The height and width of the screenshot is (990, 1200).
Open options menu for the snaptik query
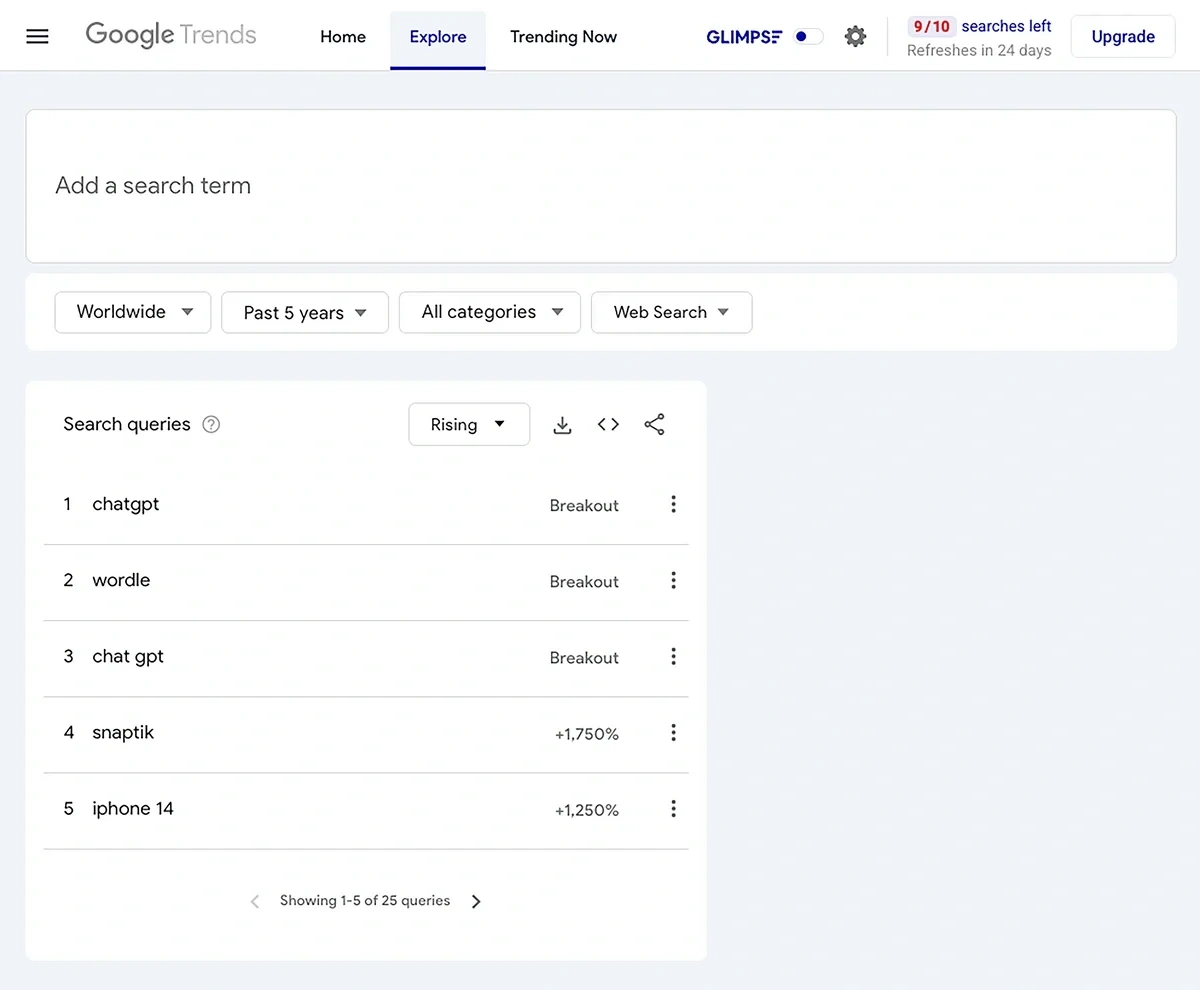point(673,733)
